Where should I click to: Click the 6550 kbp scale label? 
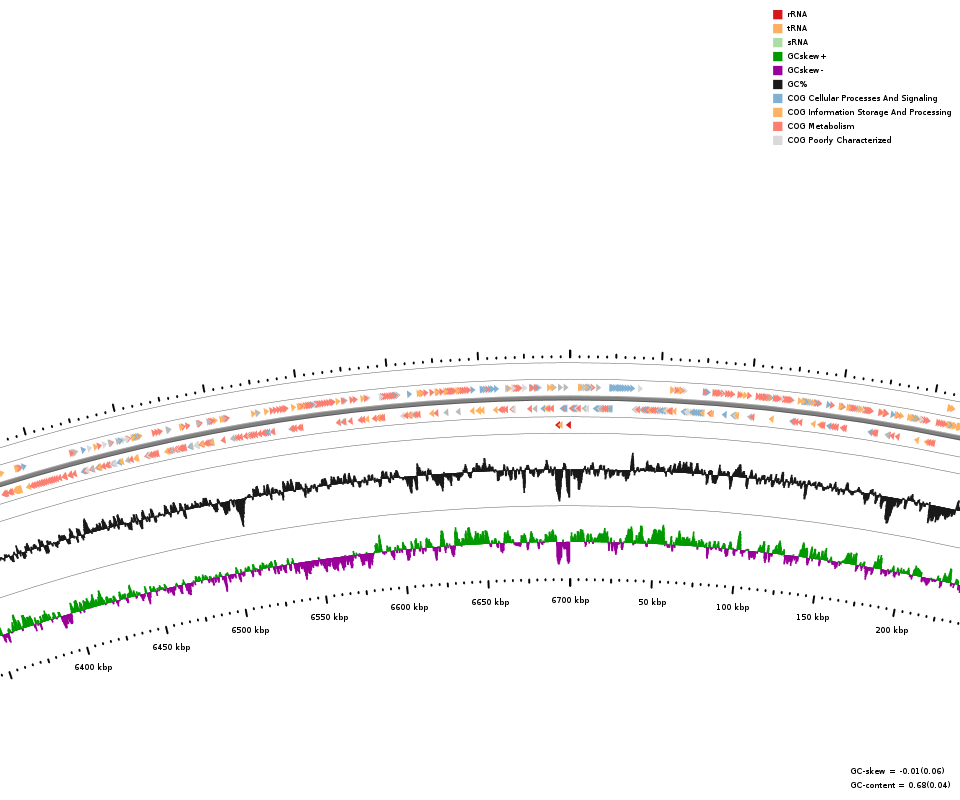point(329,617)
